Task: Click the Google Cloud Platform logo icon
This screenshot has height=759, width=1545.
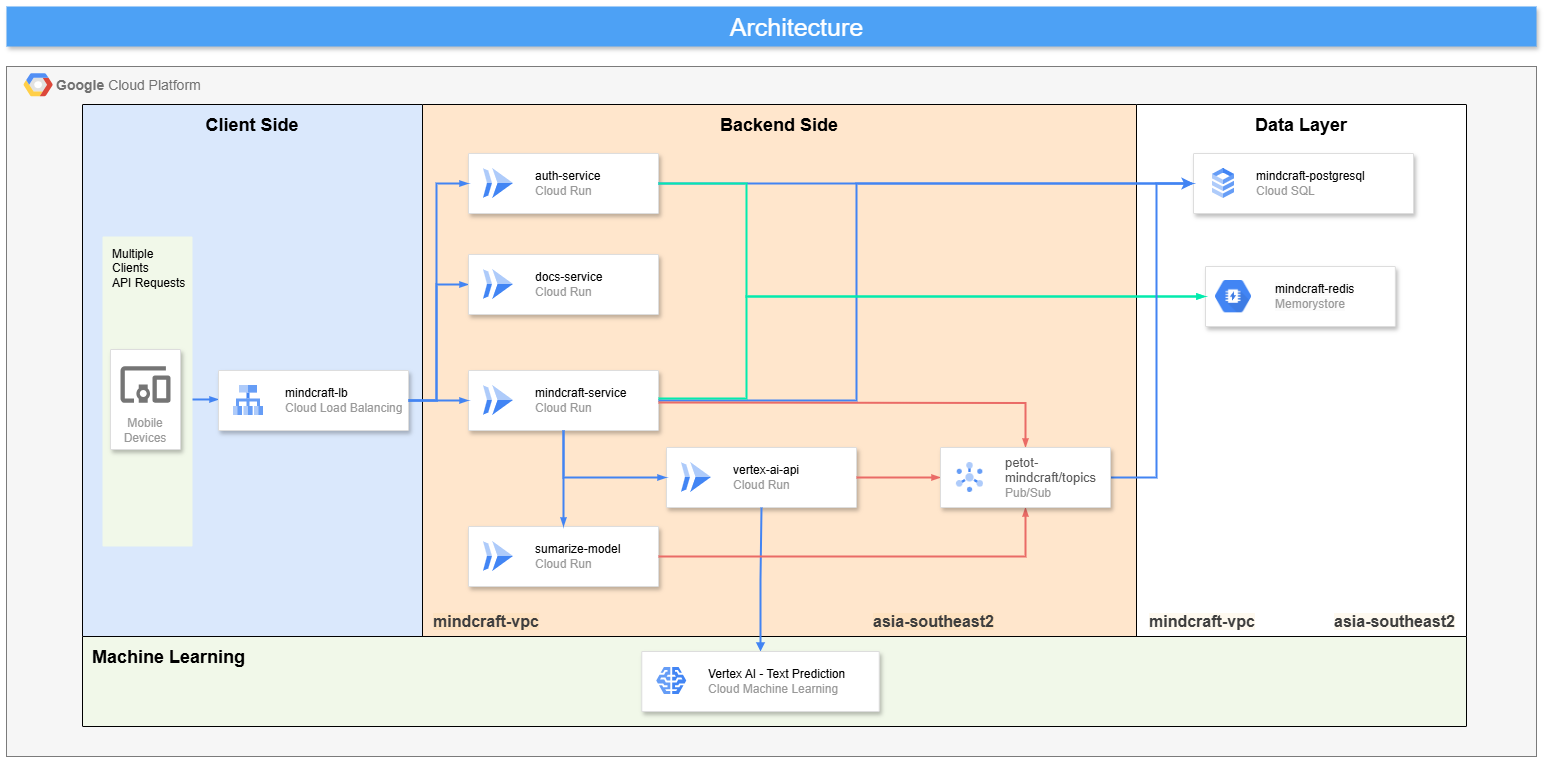Action: [38, 85]
